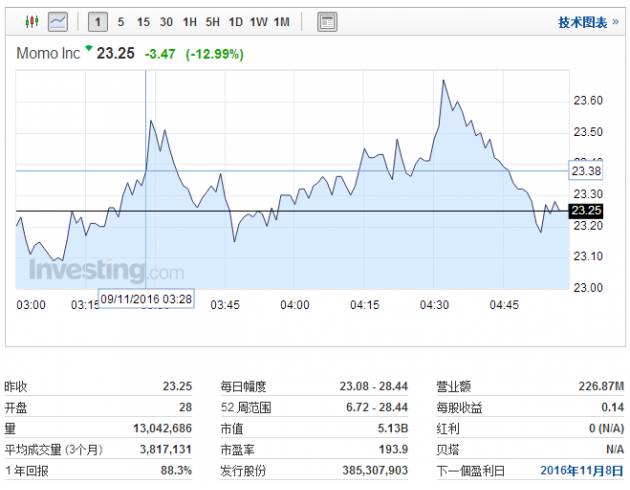
Task: Click the 23.25 current price label on axis
Action: 586,210
